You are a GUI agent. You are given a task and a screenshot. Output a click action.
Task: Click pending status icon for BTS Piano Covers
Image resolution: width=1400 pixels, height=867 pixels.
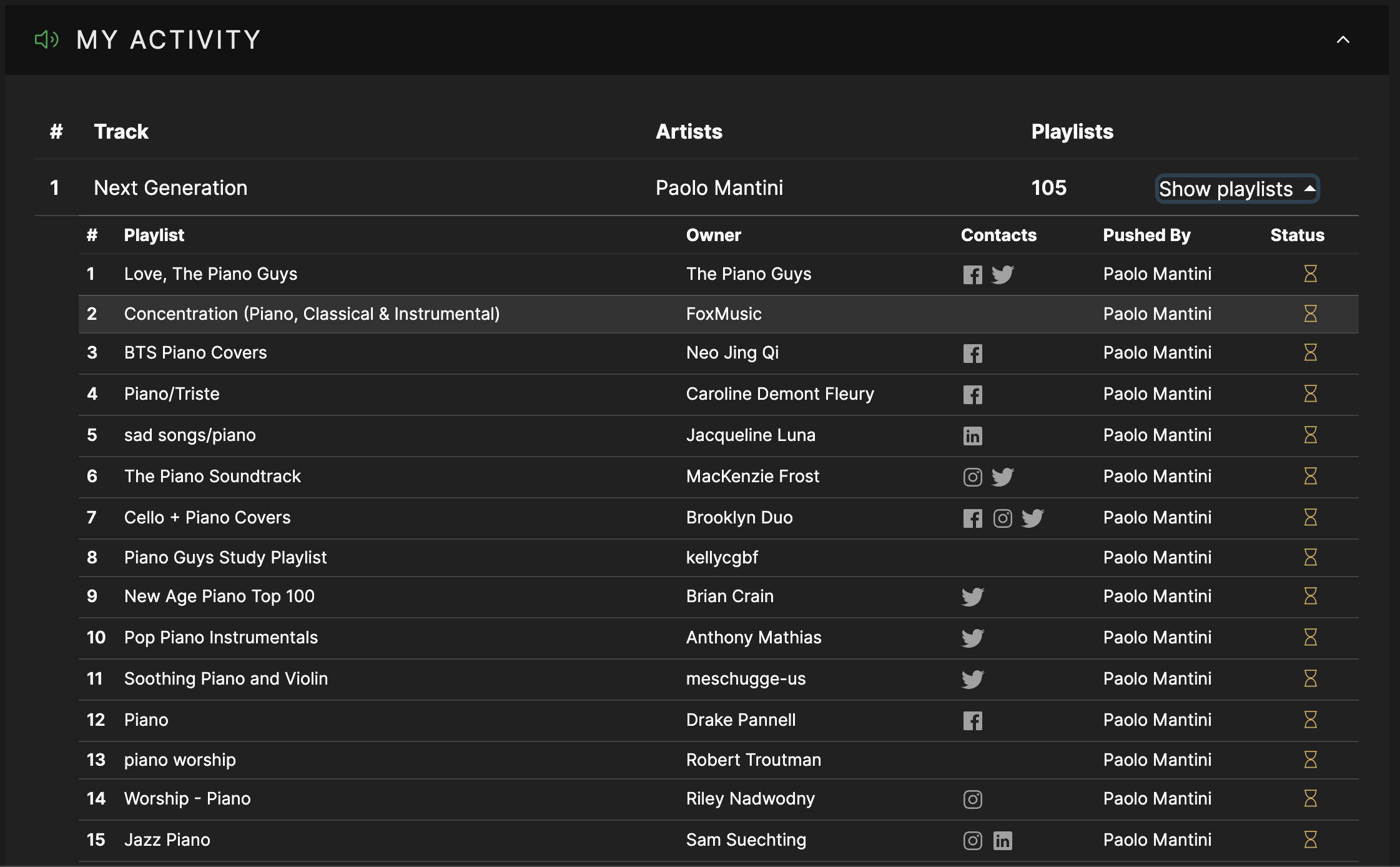click(1311, 352)
